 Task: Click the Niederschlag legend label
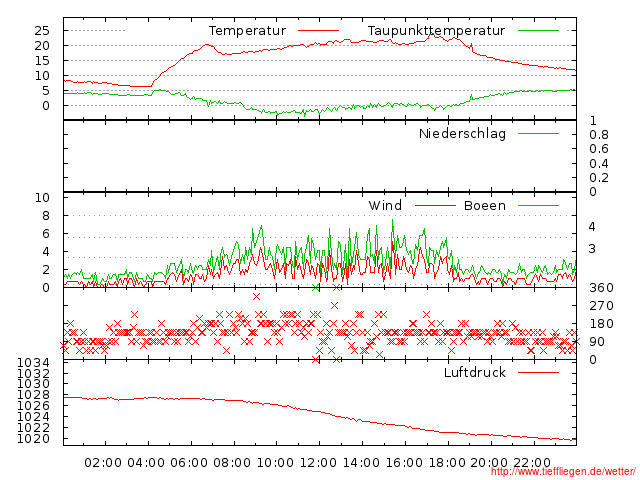[462, 134]
